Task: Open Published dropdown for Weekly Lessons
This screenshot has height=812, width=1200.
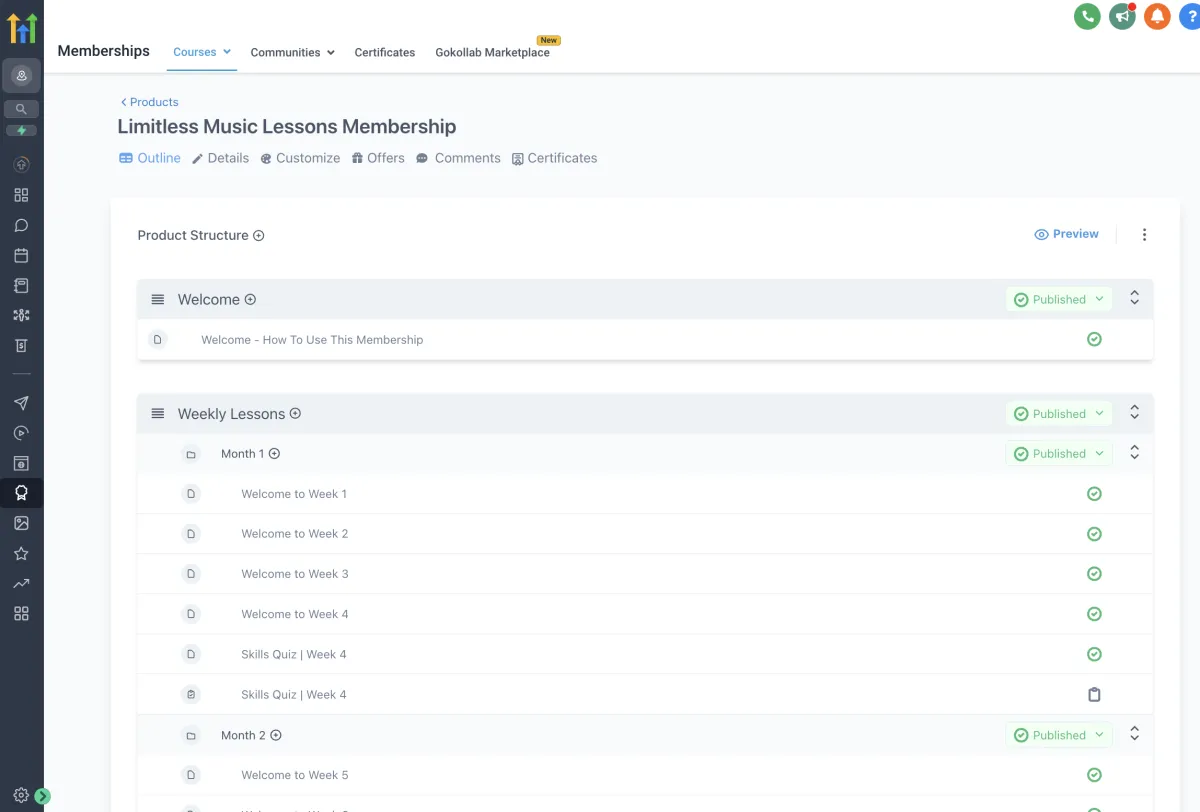Action: [x=1058, y=413]
